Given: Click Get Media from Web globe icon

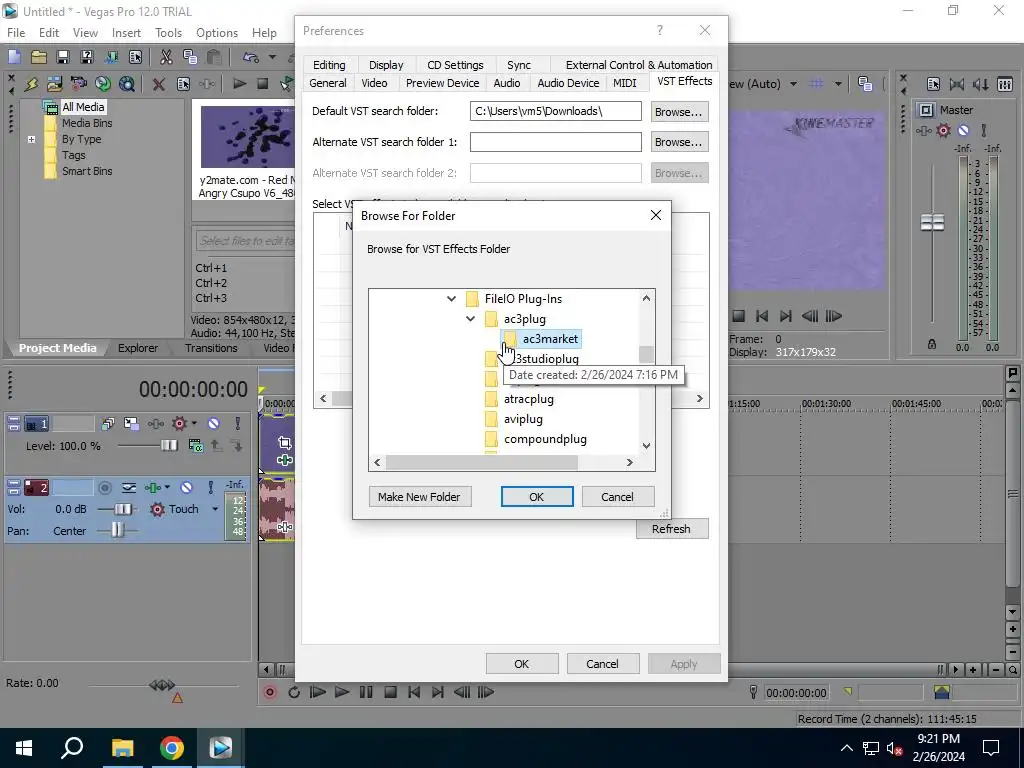Looking at the screenshot, I should click(127, 84).
